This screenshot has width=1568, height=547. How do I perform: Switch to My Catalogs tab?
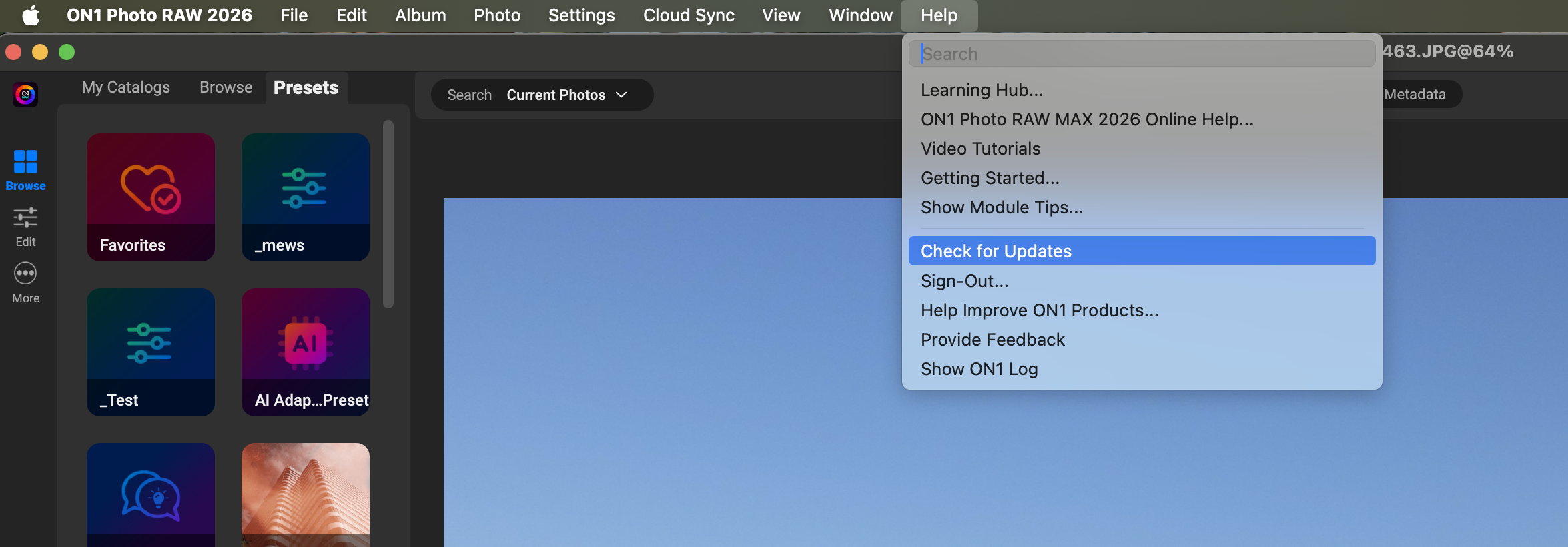pyautogui.click(x=126, y=87)
